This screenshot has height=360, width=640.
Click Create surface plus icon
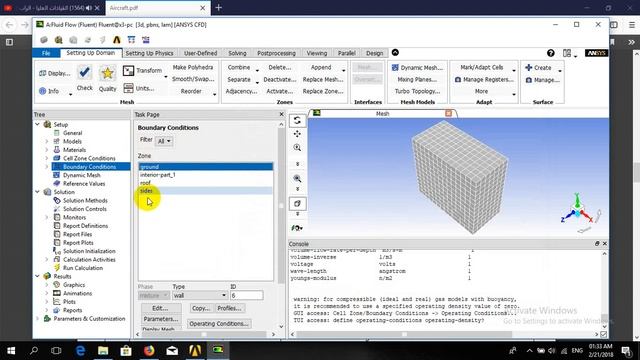pyautogui.click(x=529, y=67)
